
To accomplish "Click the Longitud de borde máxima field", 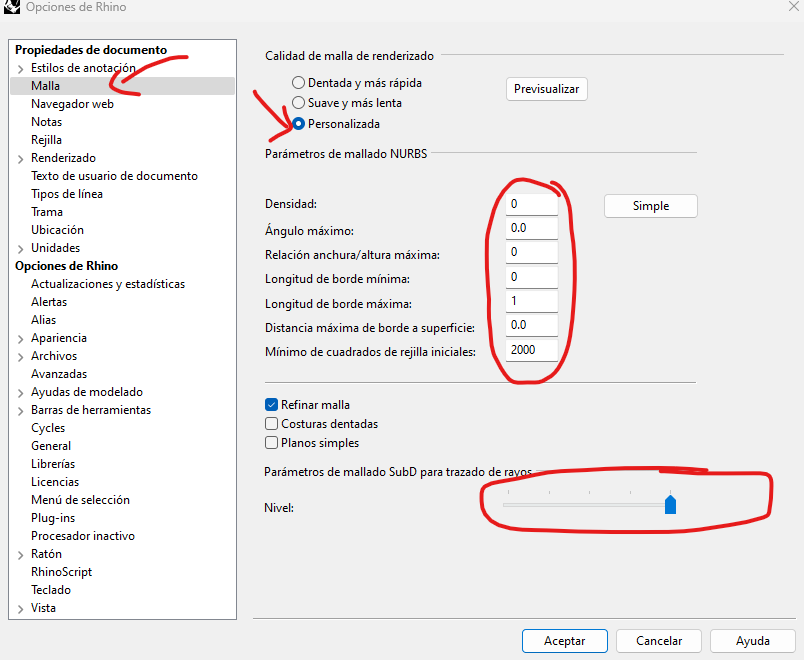I will click(532, 301).
